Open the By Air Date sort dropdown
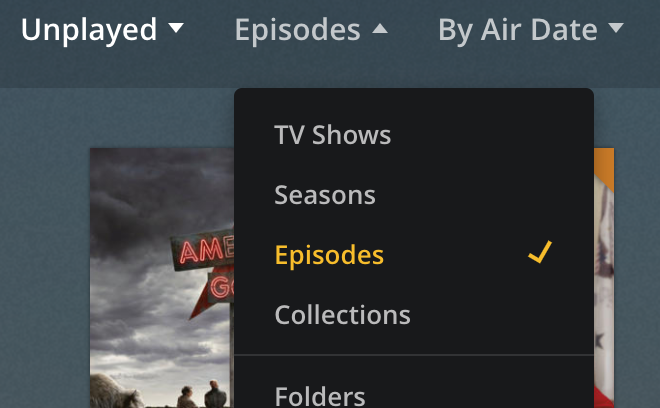 coord(531,29)
